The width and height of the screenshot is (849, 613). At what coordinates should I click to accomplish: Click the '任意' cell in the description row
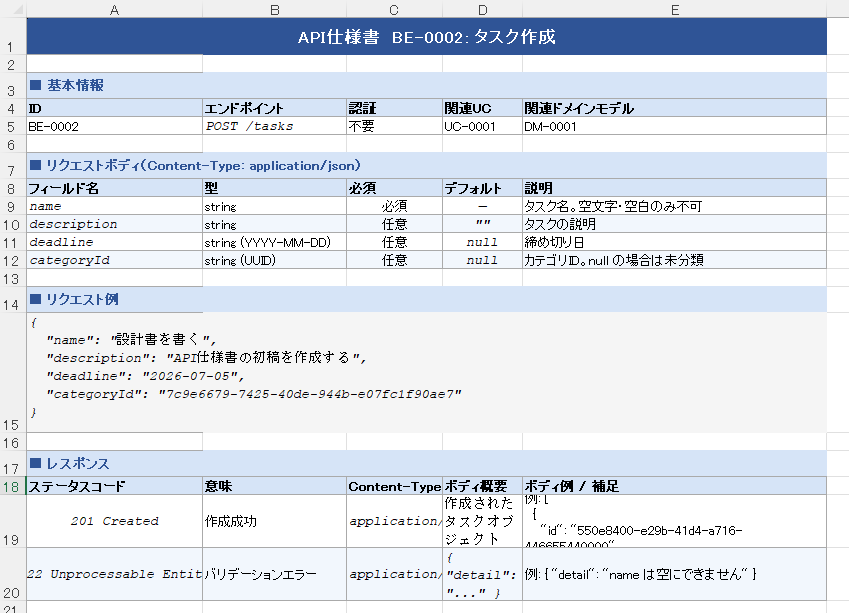click(x=394, y=224)
